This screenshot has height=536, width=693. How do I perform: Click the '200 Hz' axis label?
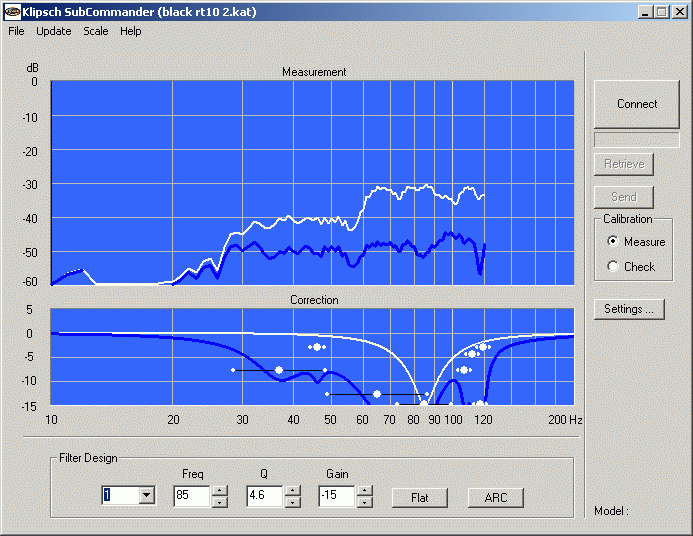point(565,419)
